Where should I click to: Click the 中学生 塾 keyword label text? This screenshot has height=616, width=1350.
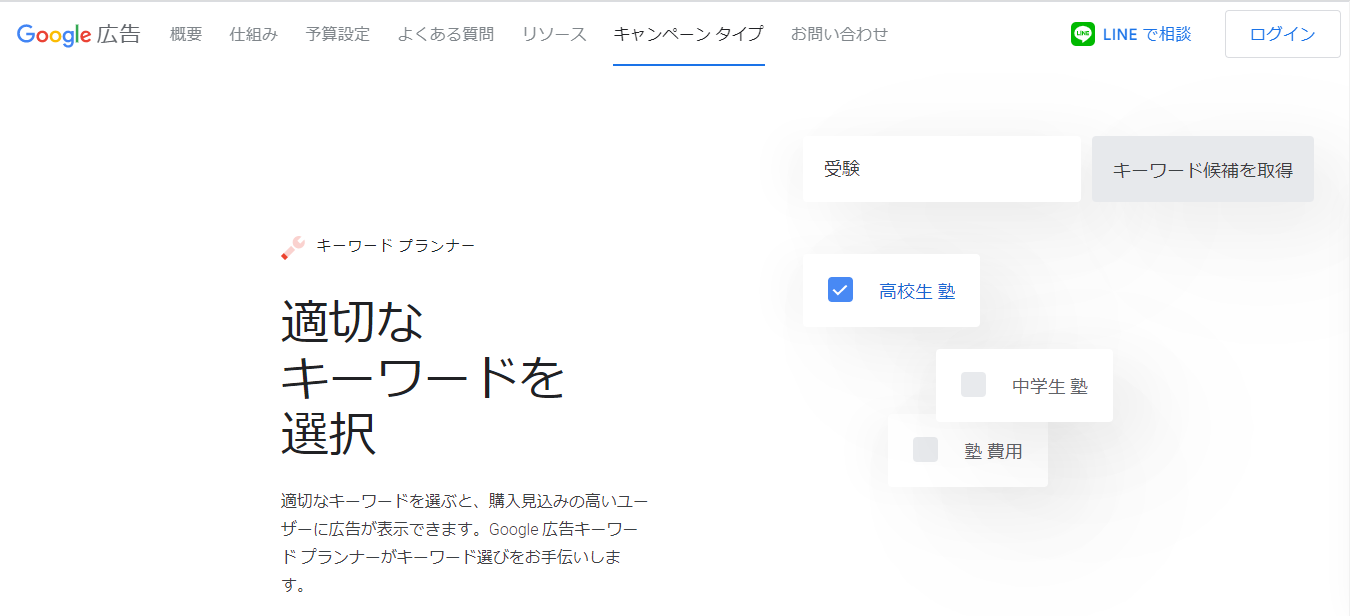click(1049, 386)
